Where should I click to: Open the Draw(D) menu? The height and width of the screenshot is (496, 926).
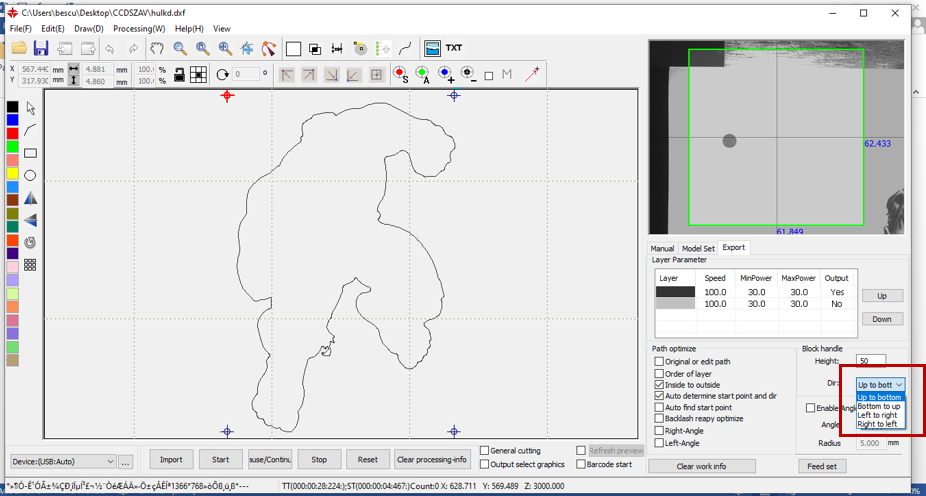(x=89, y=28)
